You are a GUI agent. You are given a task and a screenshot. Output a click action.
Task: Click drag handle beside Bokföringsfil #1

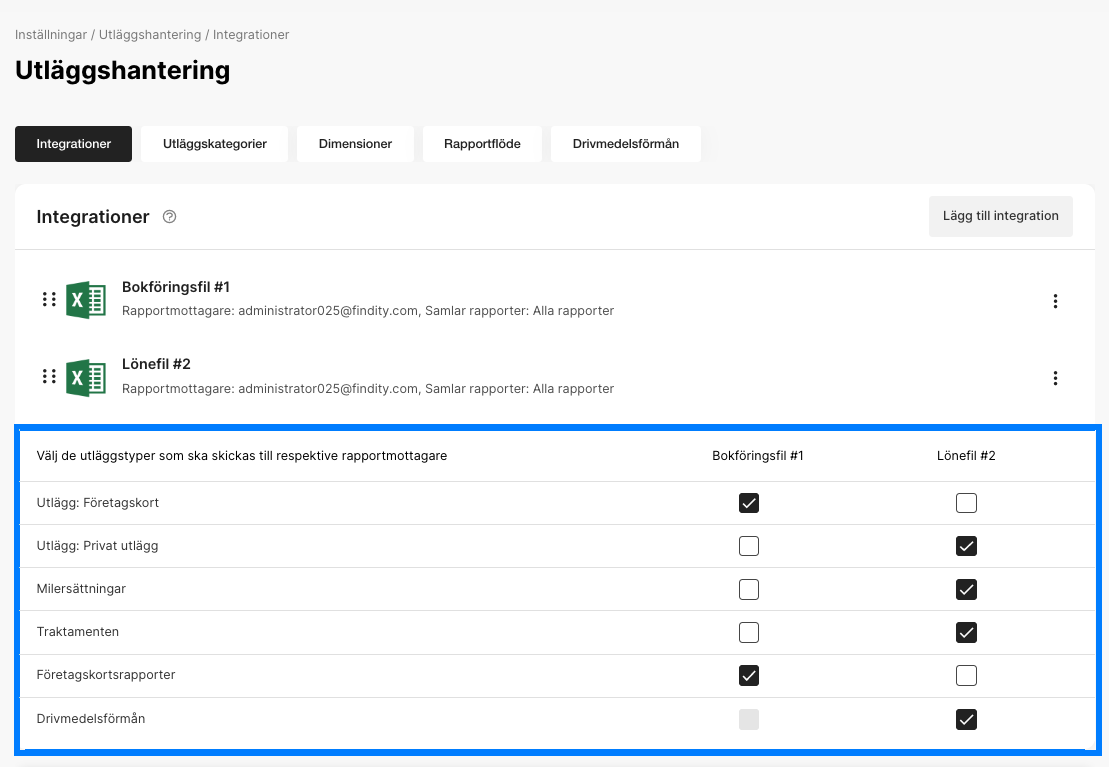[49, 300]
